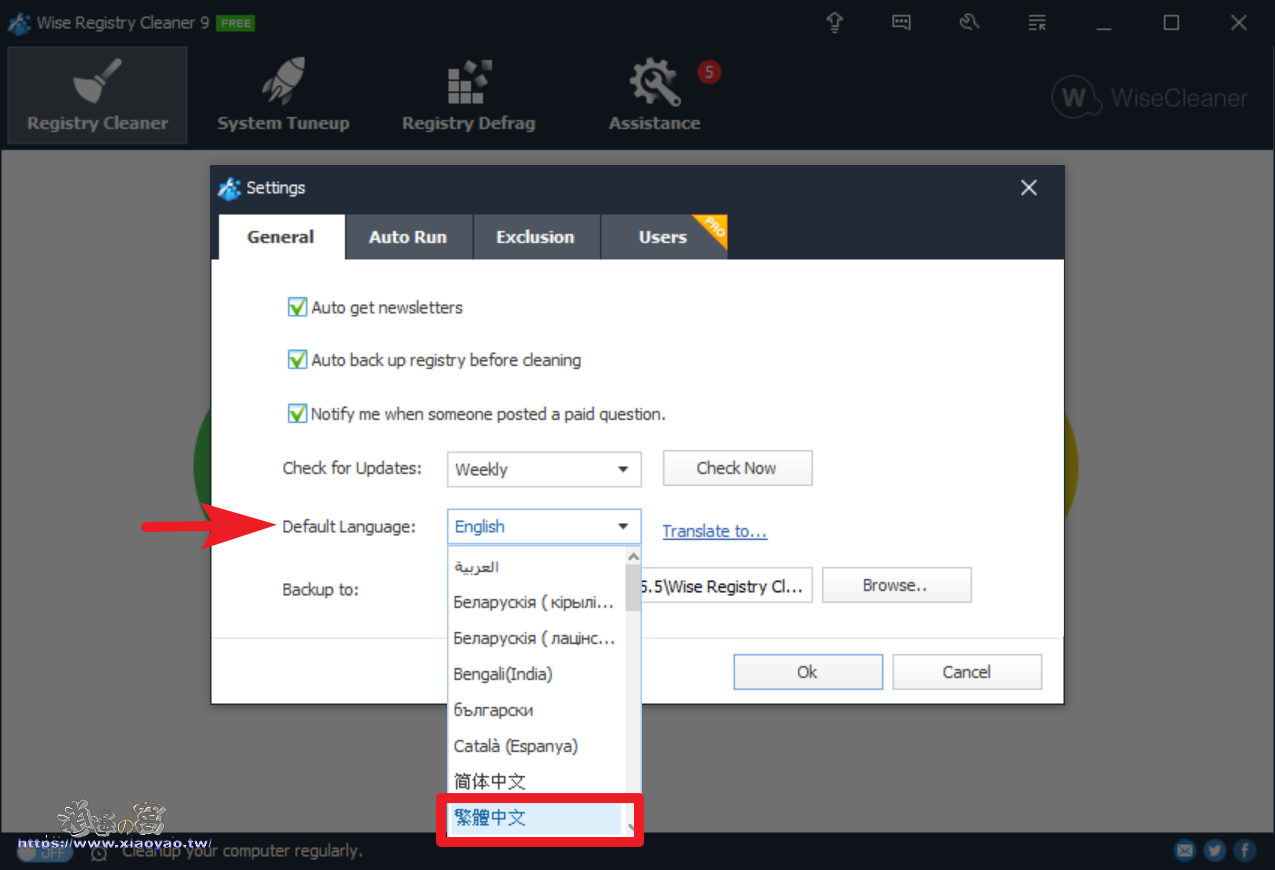Click the Browse.. button
The width and height of the screenshot is (1275, 870).
click(x=896, y=586)
